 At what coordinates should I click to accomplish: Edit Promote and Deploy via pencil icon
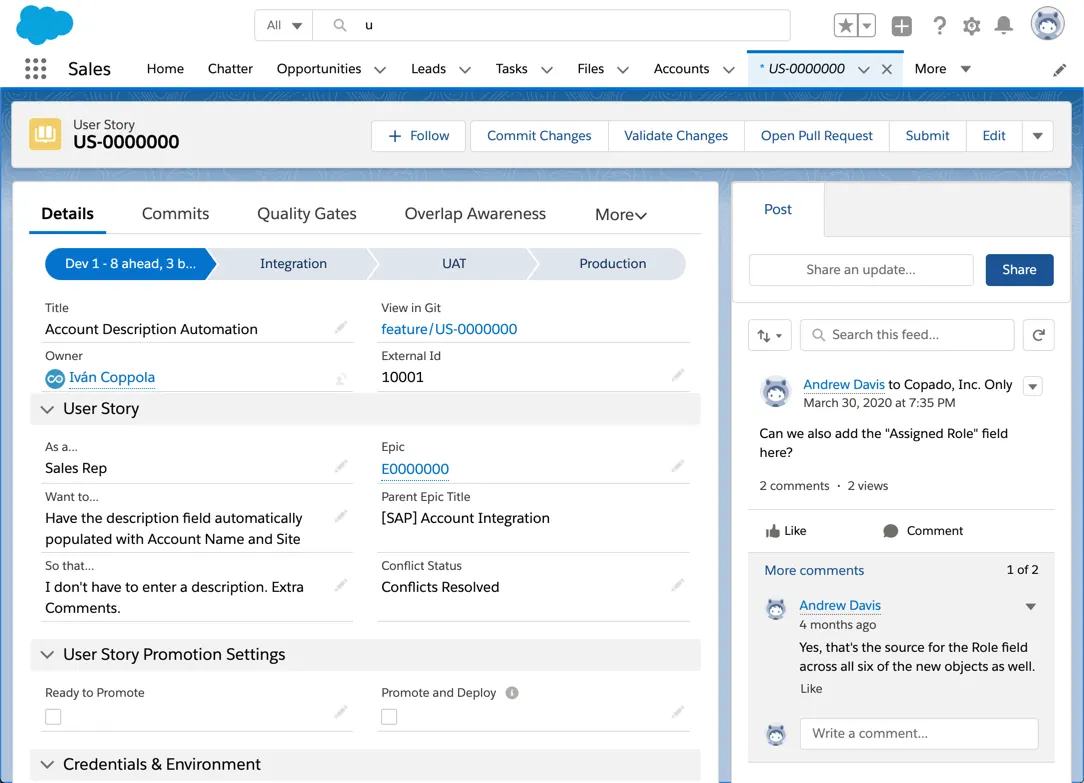pyautogui.click(x=678, y=711)
